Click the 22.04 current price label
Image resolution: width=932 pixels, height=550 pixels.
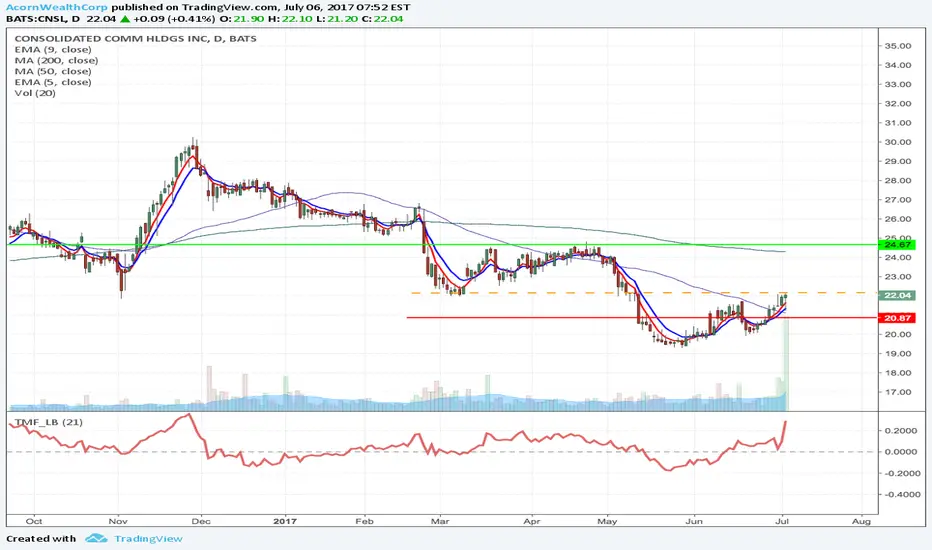pyautogui.click(x=897, y=296)
